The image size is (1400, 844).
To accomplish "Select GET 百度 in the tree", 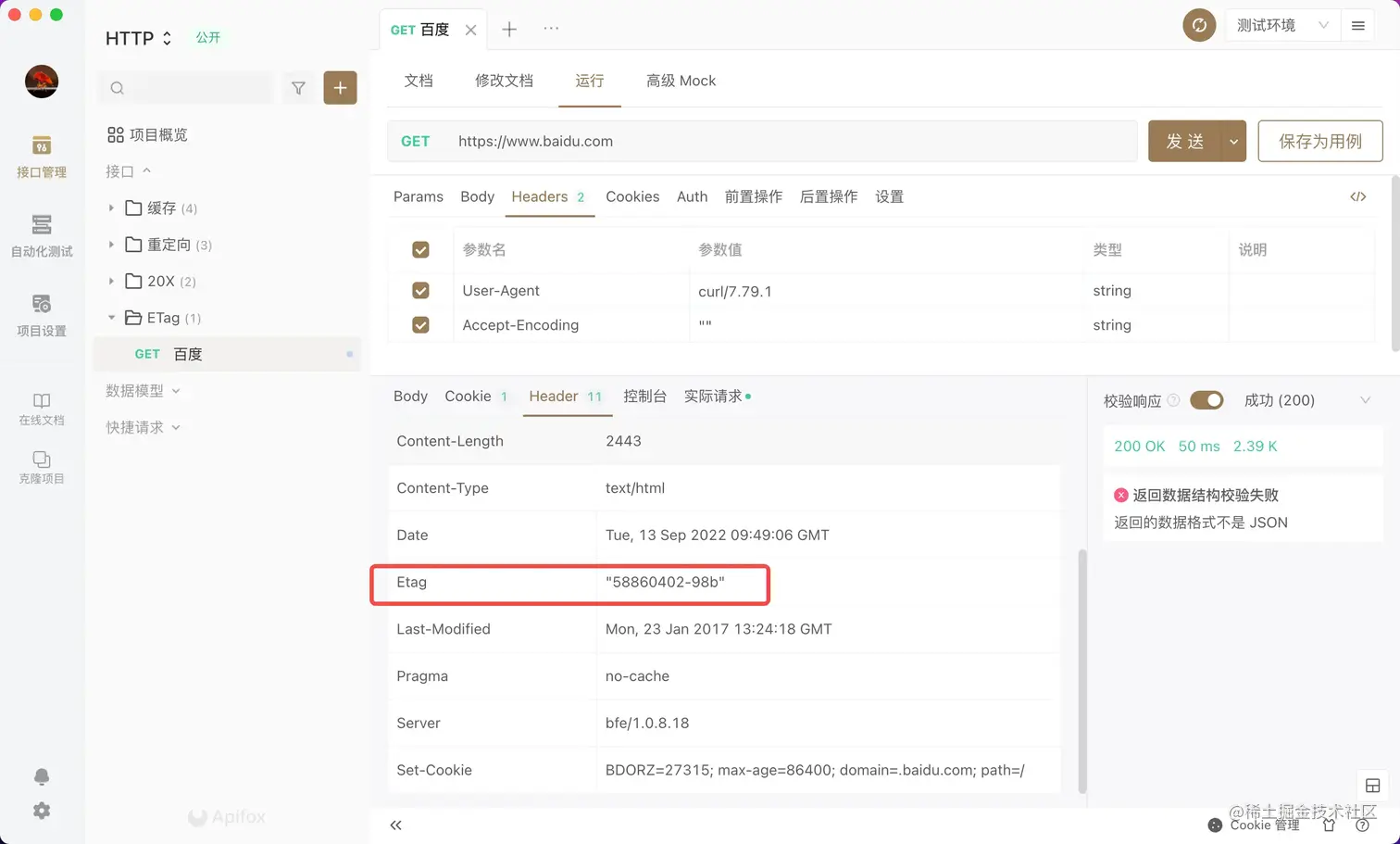I will click(227, 354).
